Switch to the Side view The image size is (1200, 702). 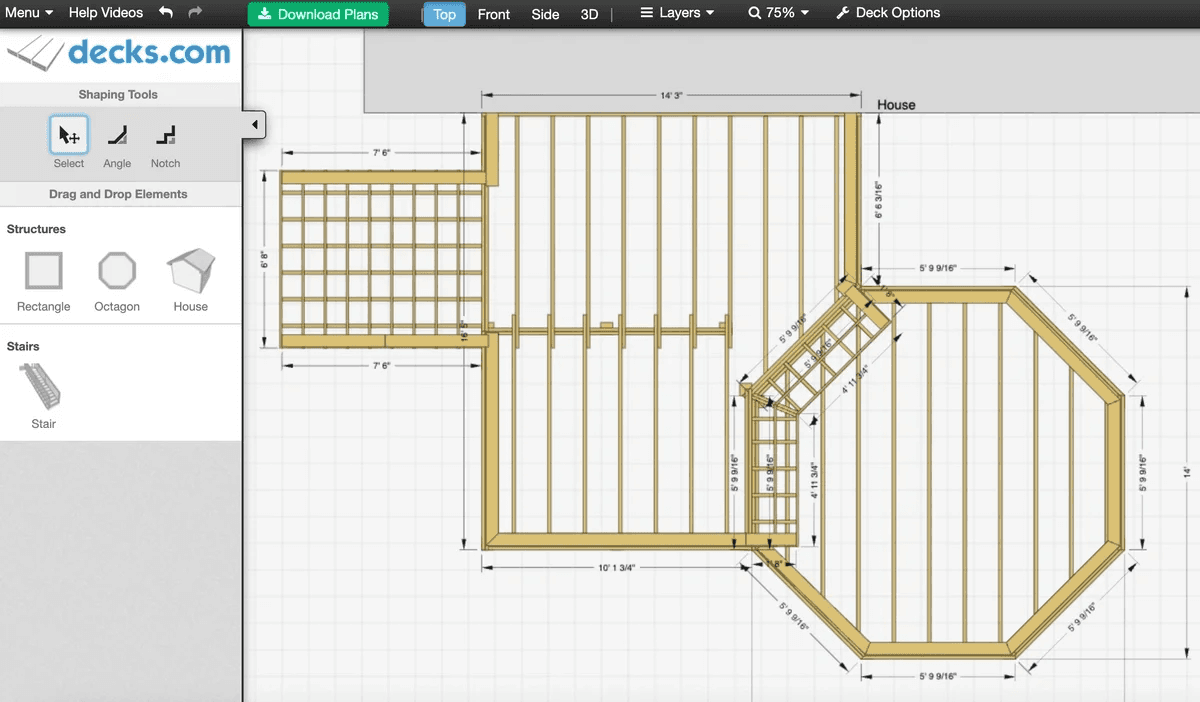545,14
